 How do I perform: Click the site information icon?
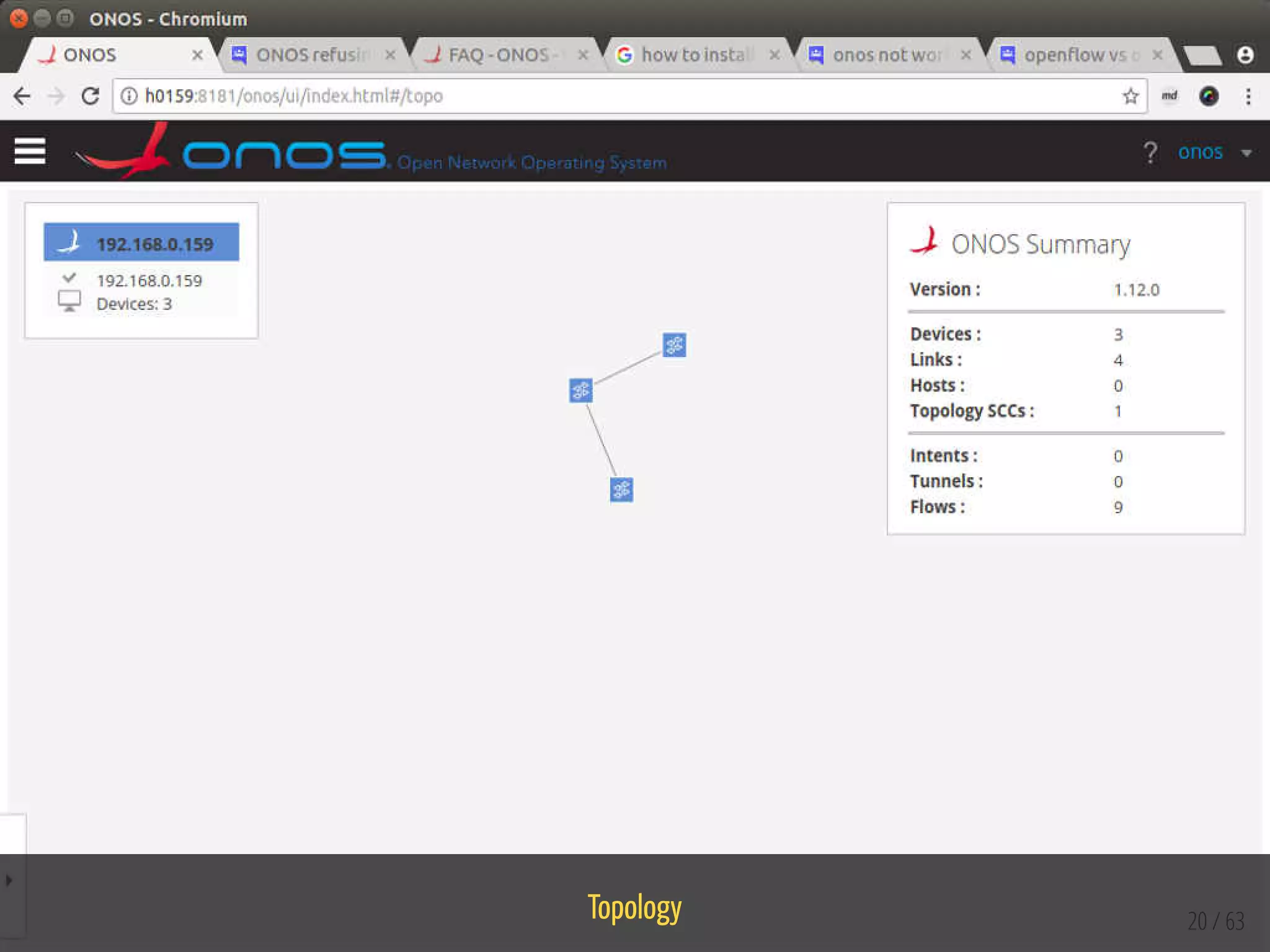pyautogui.click(x=129, y=96)
